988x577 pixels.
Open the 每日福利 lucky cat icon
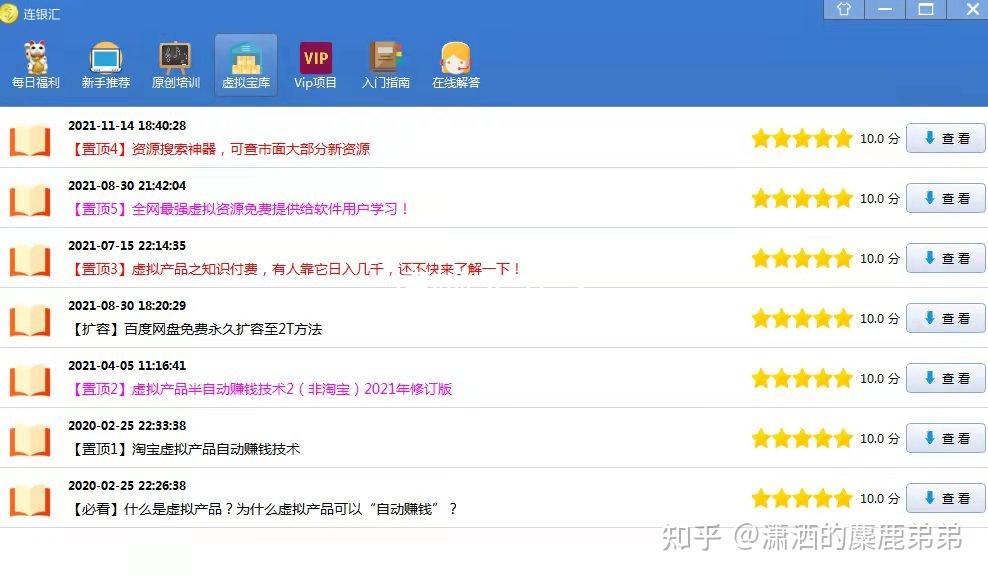tap(36, 64)
